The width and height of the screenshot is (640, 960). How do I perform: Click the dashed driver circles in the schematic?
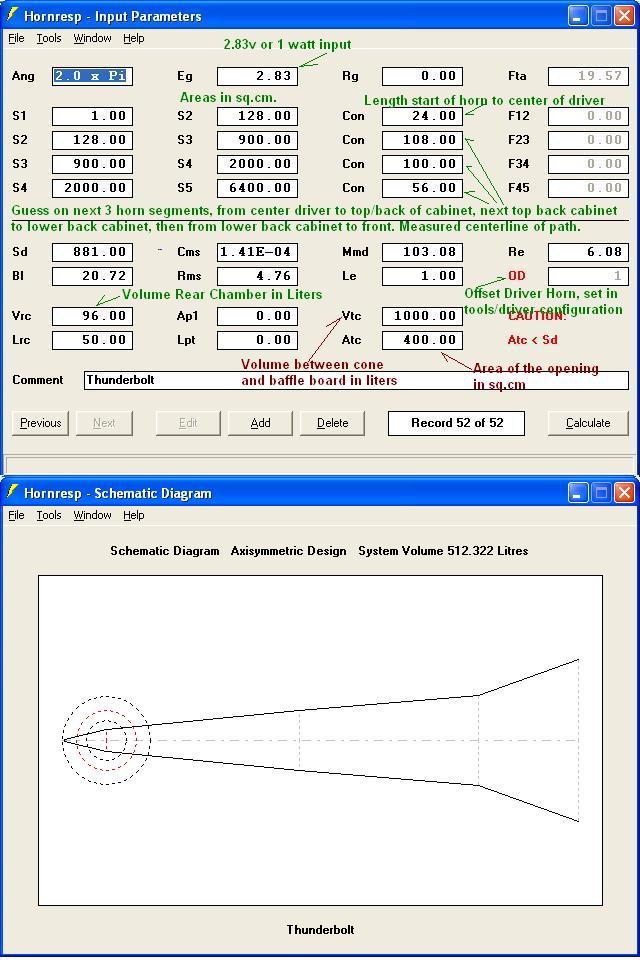click(107, 740)
